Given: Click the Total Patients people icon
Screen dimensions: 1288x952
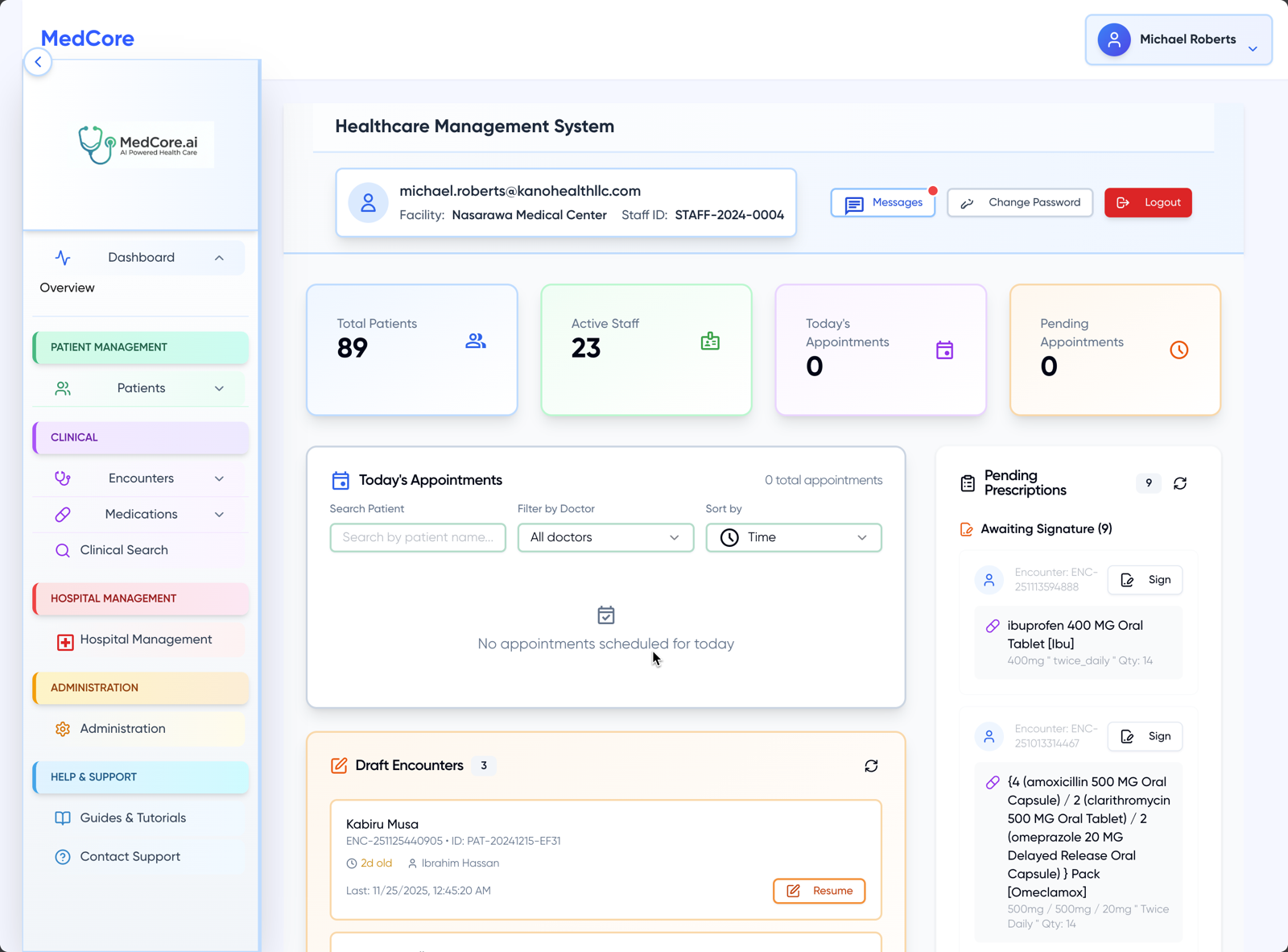Looking at the screenshot, I should (475, 341).
